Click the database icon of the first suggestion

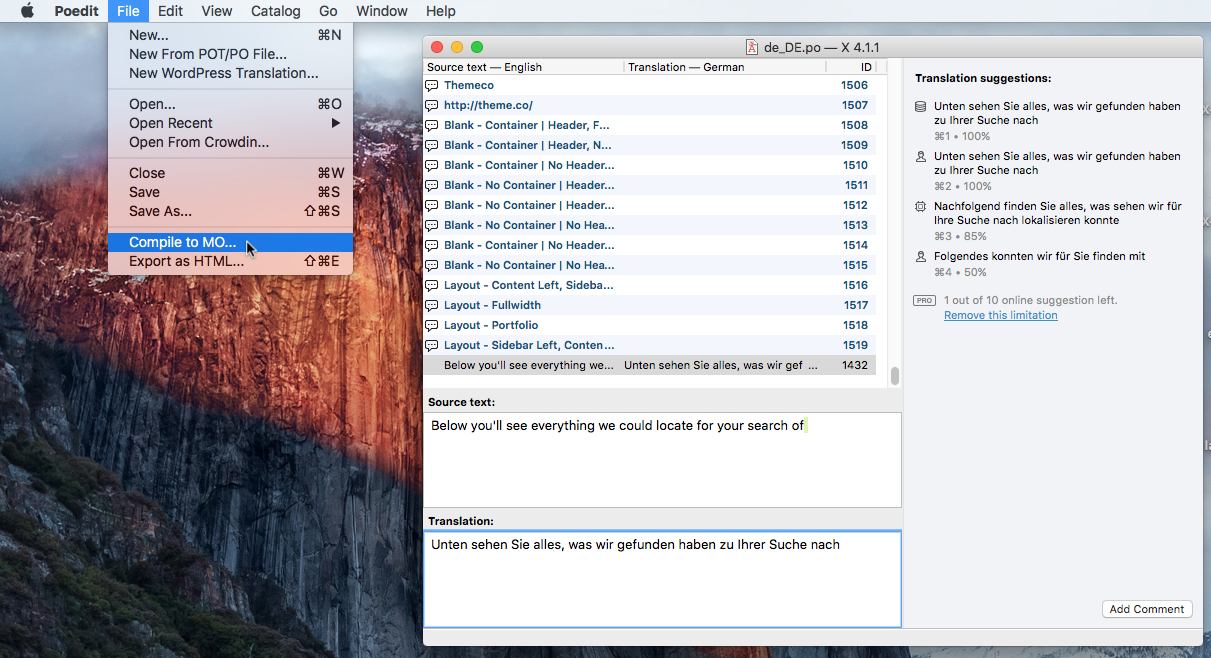920,106
